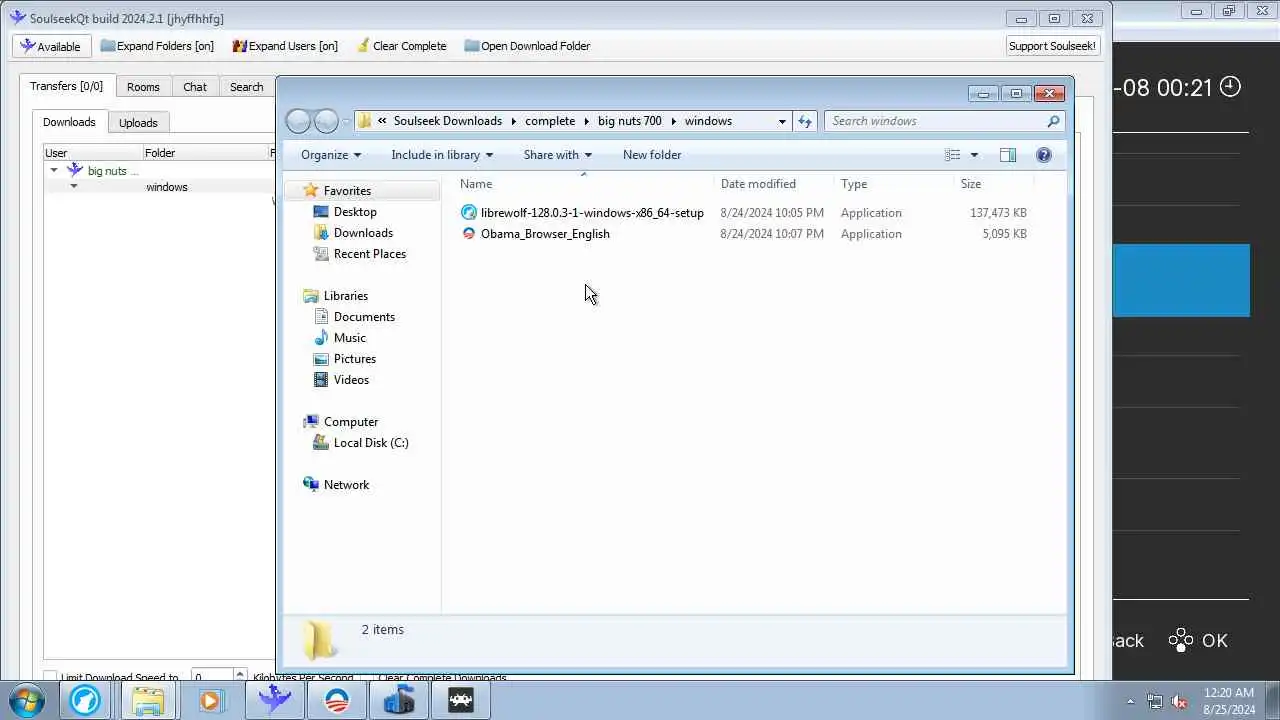Launch LibreWolf from the taskbar
This screenshot has width=1280, height=720.
click(x=85, y=700)
